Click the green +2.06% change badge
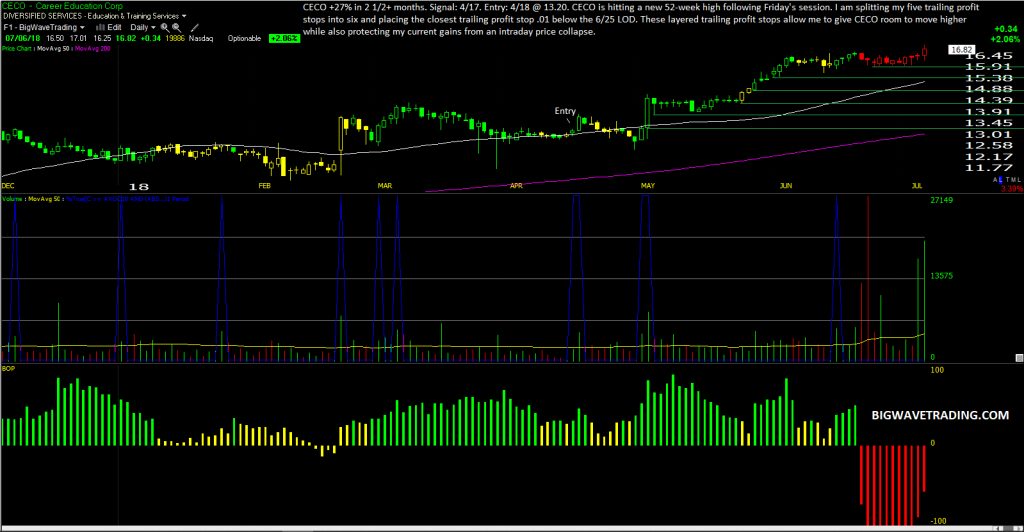This screenshot has width=1024, height=532. [x=285, y=39]
